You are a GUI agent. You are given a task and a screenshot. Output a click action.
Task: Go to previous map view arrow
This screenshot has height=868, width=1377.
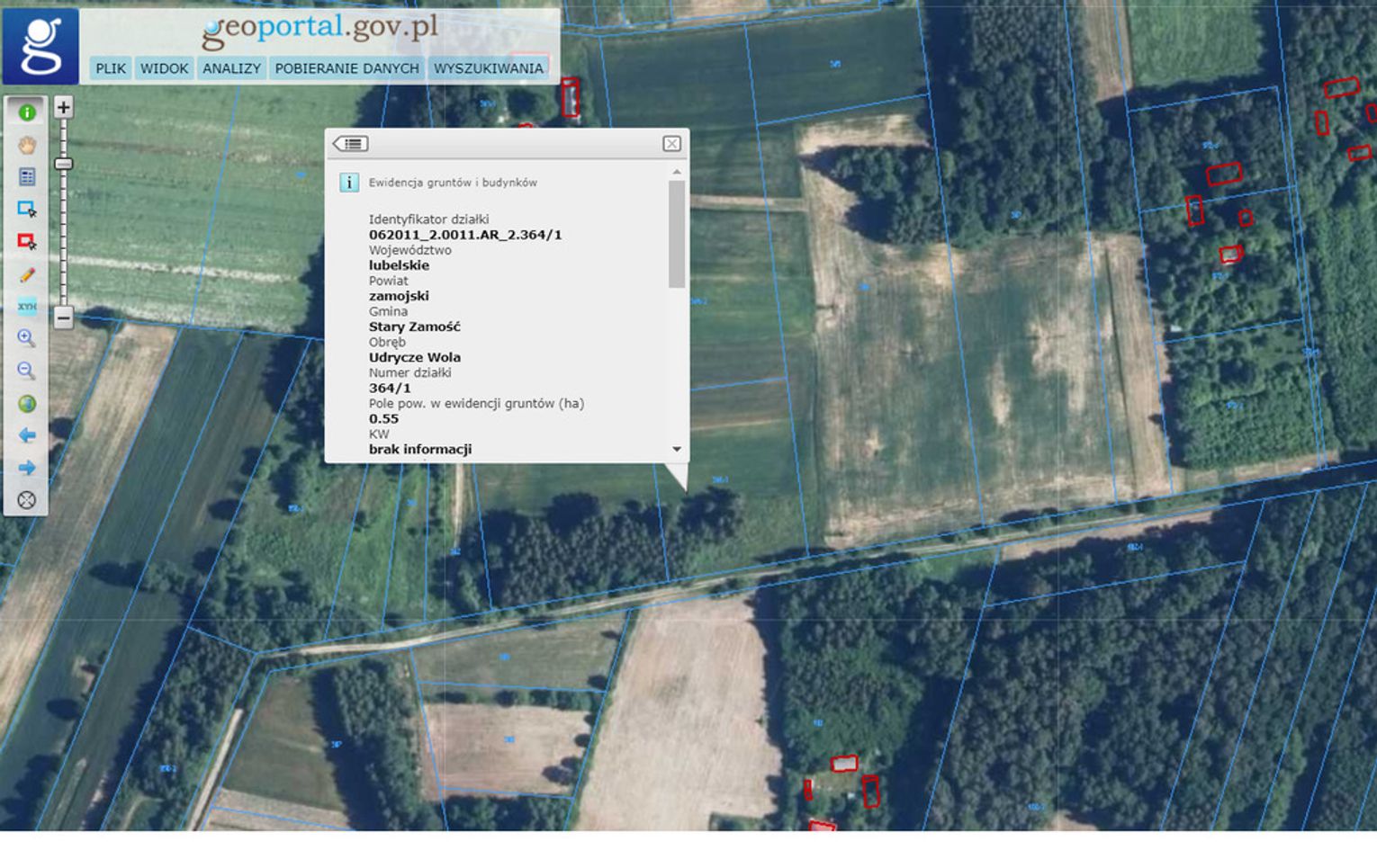(x=27, y=435)
